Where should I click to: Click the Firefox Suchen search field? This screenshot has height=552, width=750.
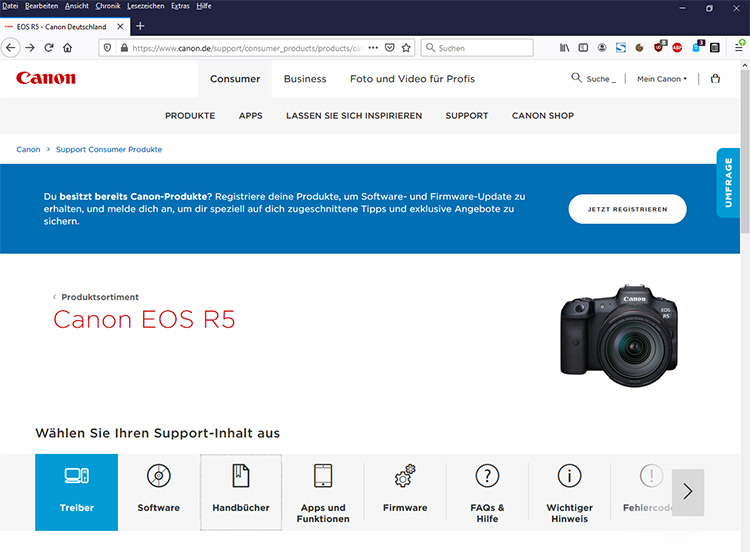[484, 47]
